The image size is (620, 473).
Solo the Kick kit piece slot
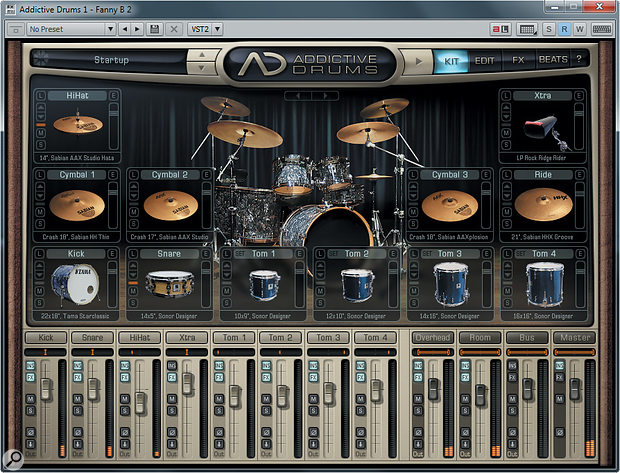[x=39, y=303]
